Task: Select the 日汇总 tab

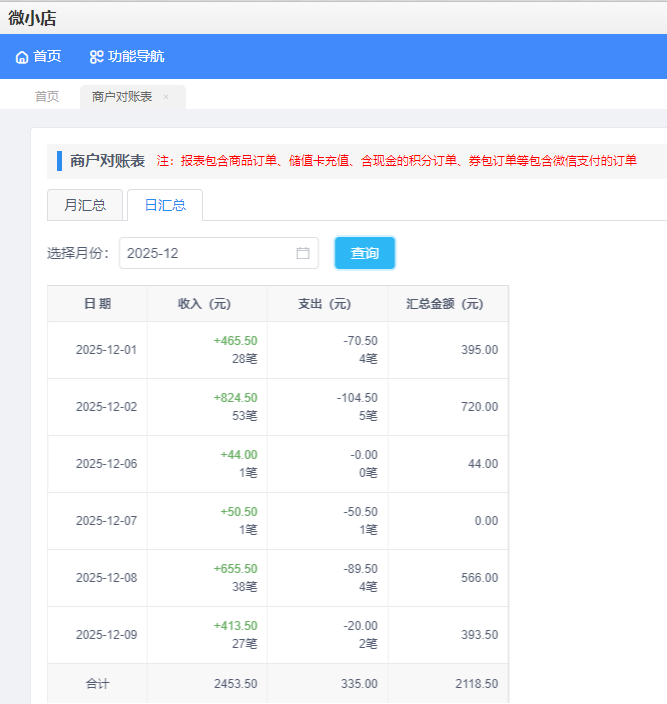Action: click(165, 205)
